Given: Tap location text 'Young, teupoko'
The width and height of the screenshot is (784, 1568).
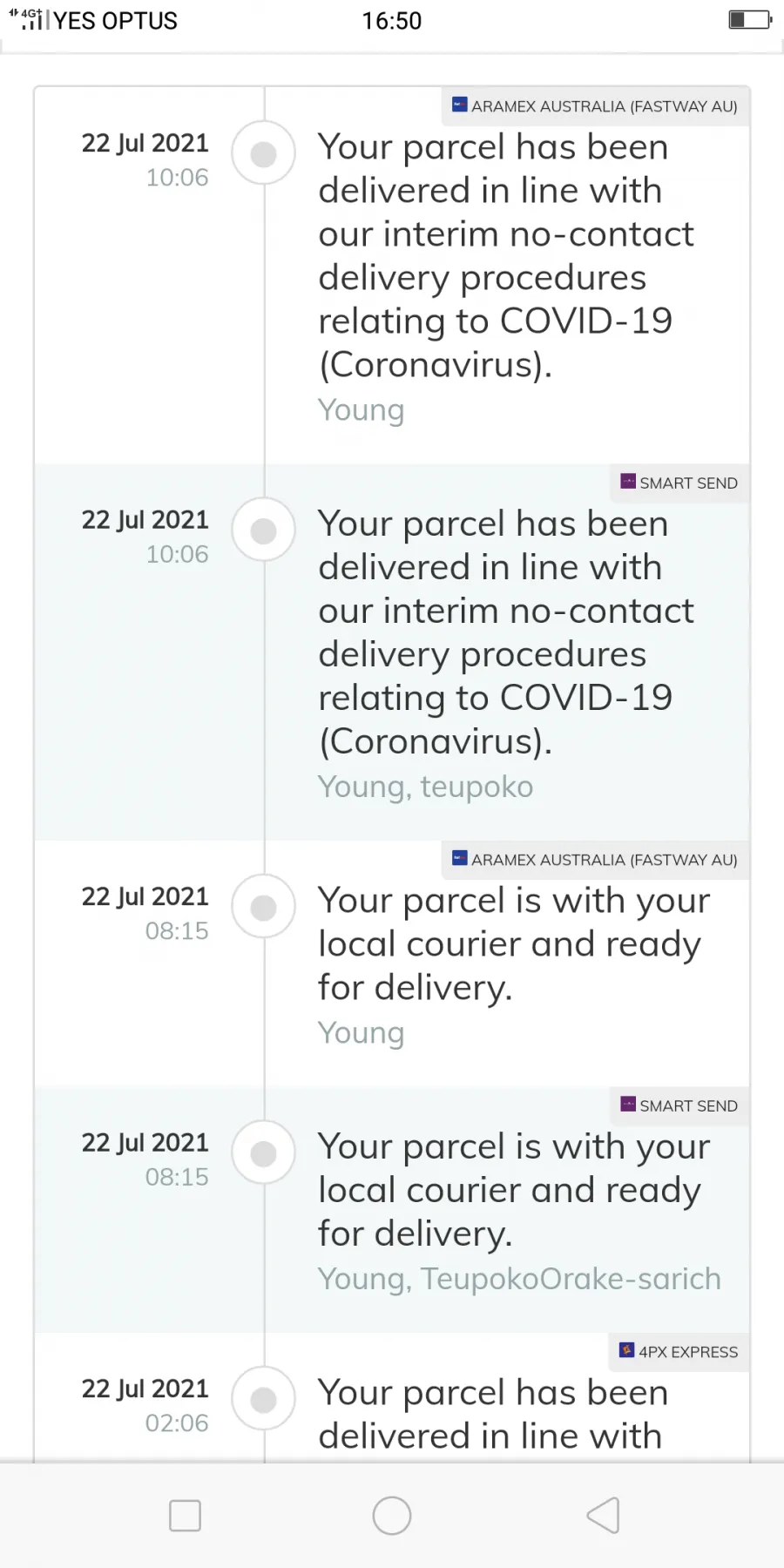Looking at the screenshot, I should (425, 787).
